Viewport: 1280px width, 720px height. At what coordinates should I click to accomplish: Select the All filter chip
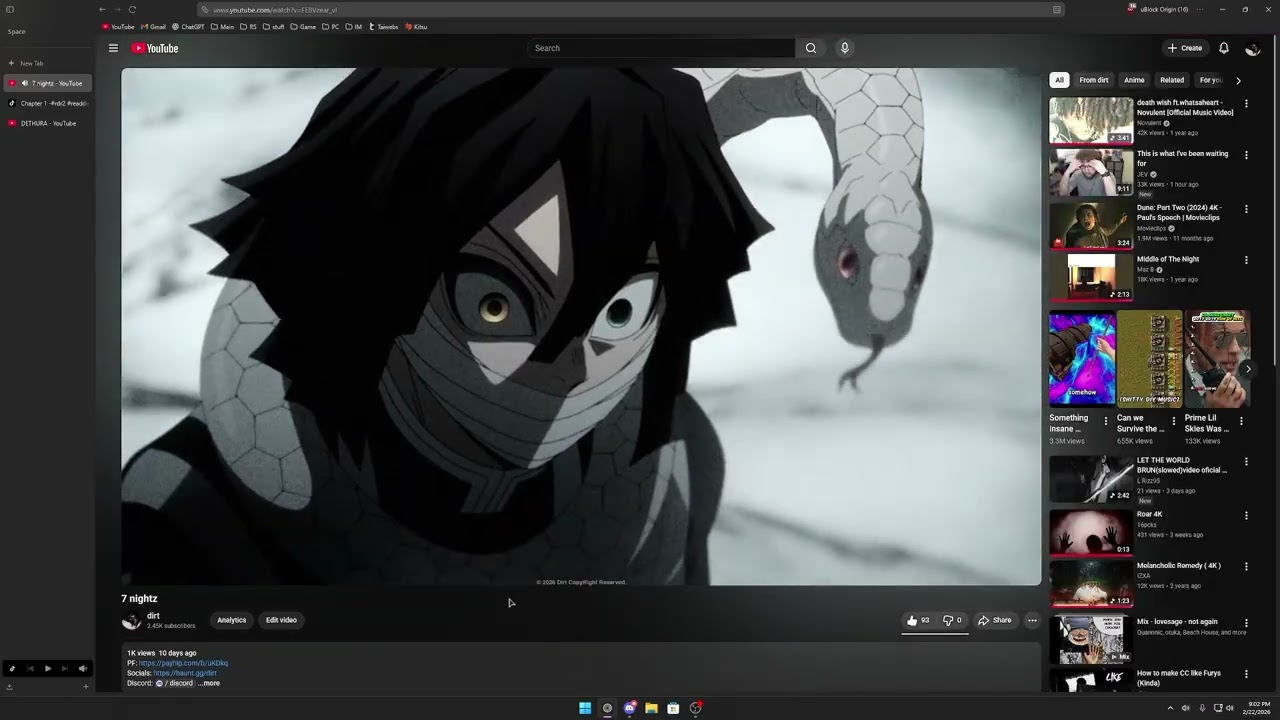[x=1059, y=80]
